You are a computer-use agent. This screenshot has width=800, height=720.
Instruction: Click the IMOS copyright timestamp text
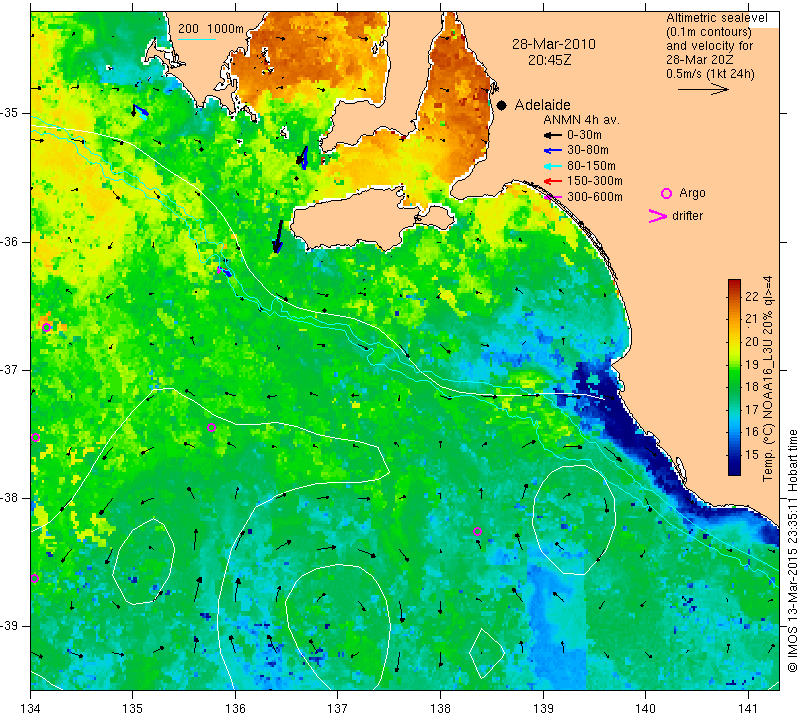click(x=792, y=551)
